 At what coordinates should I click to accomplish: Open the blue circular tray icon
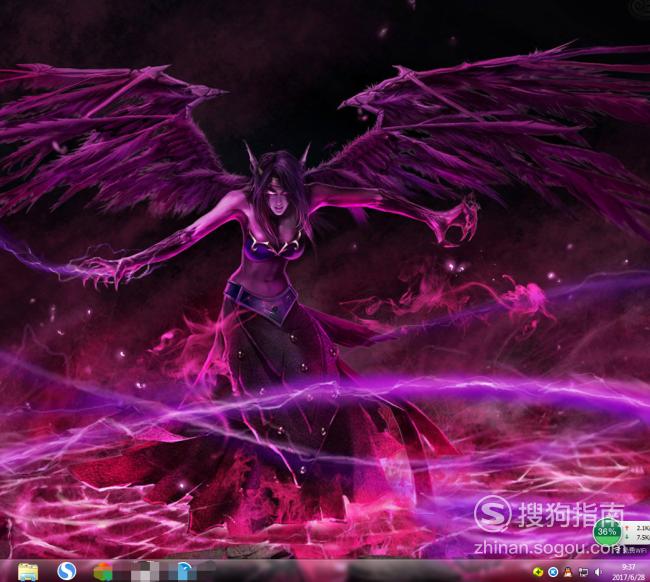[553, 572]
